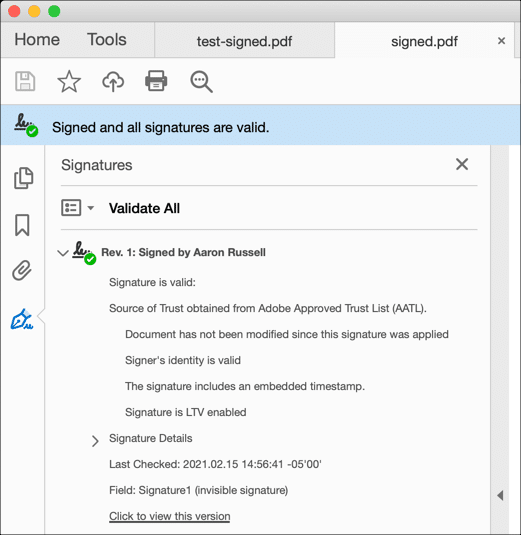Viewport: 521px width, 535px height.
Task: Collapse the Rev. 1 signature entry
Action: tap(62, 253)
